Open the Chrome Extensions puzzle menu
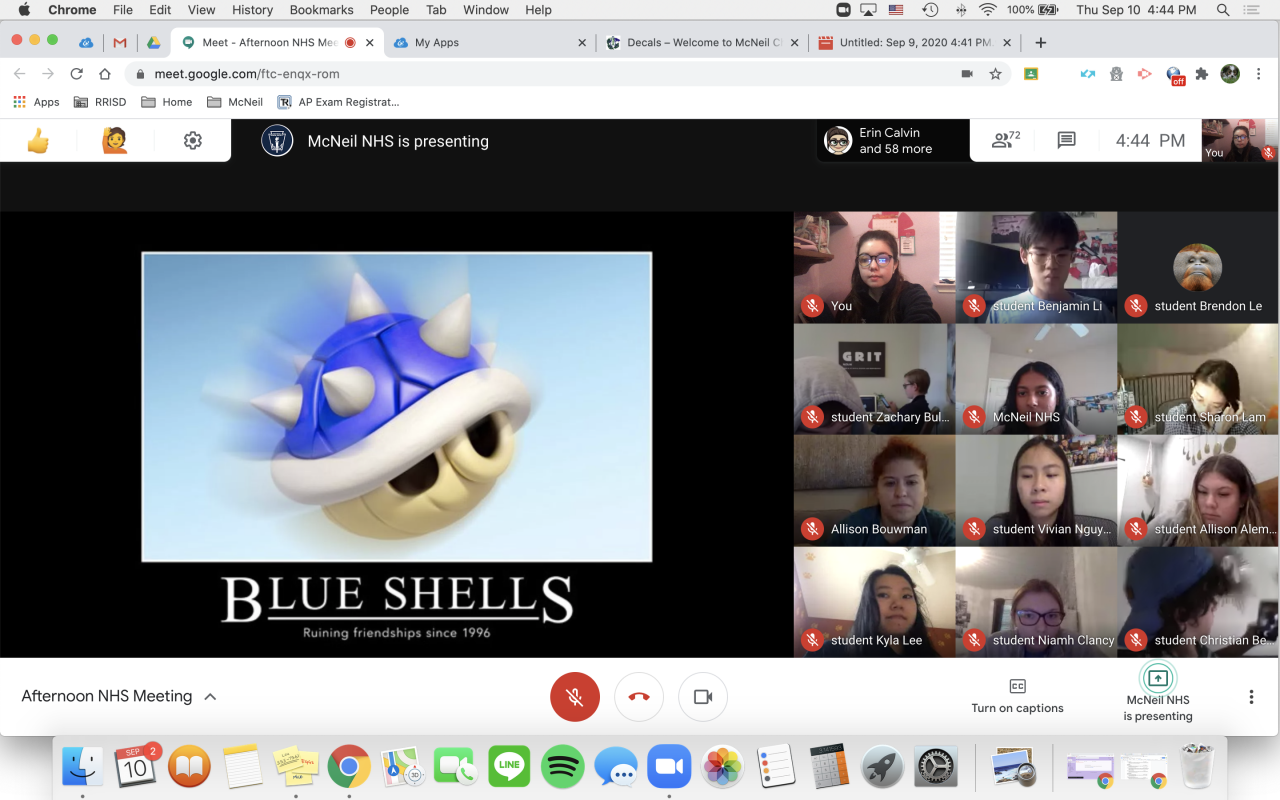This screenshot has height=800, width=1280. 1202,74
